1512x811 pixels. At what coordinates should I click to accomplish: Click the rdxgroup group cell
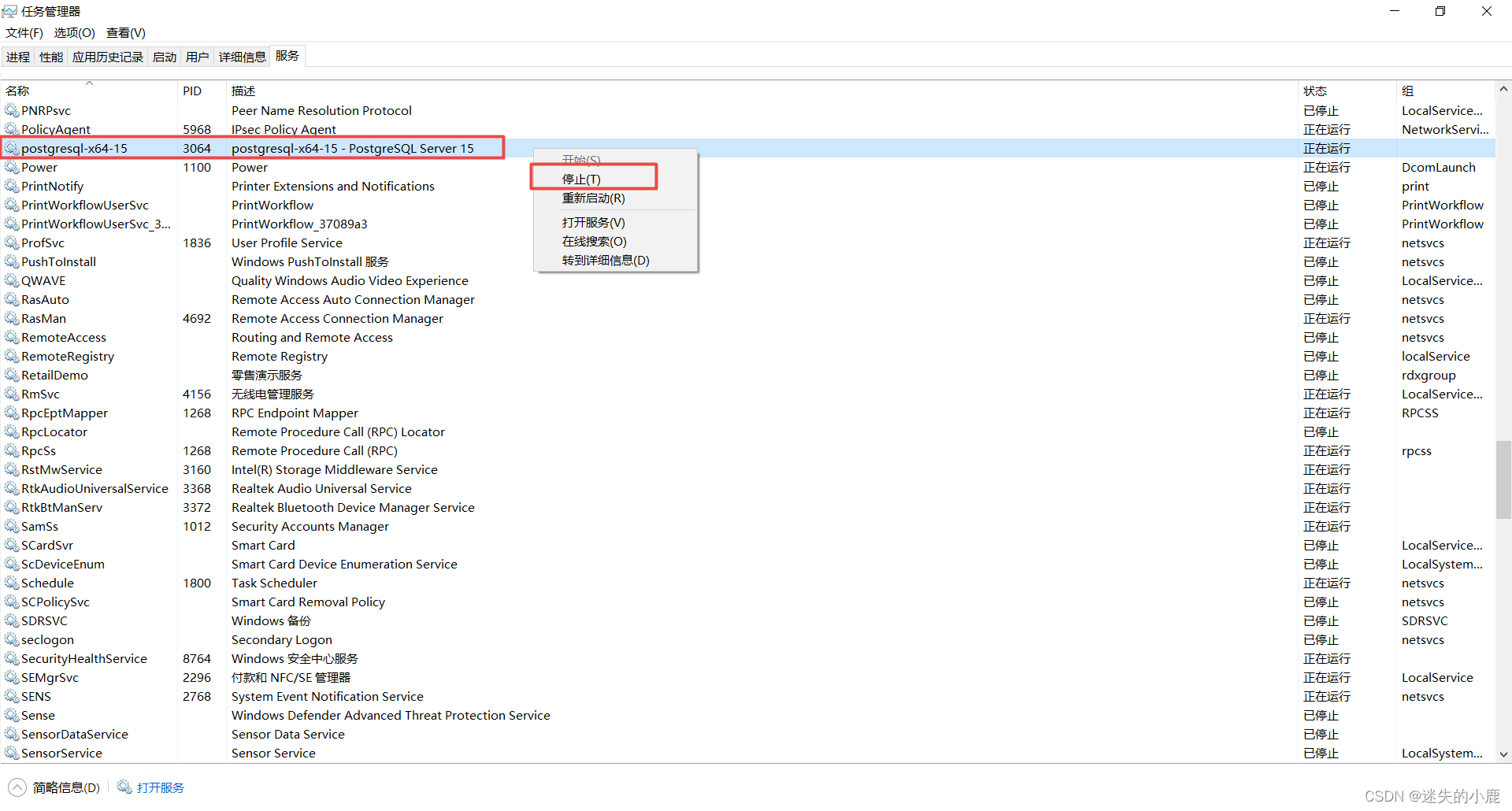click(1429, 375)
